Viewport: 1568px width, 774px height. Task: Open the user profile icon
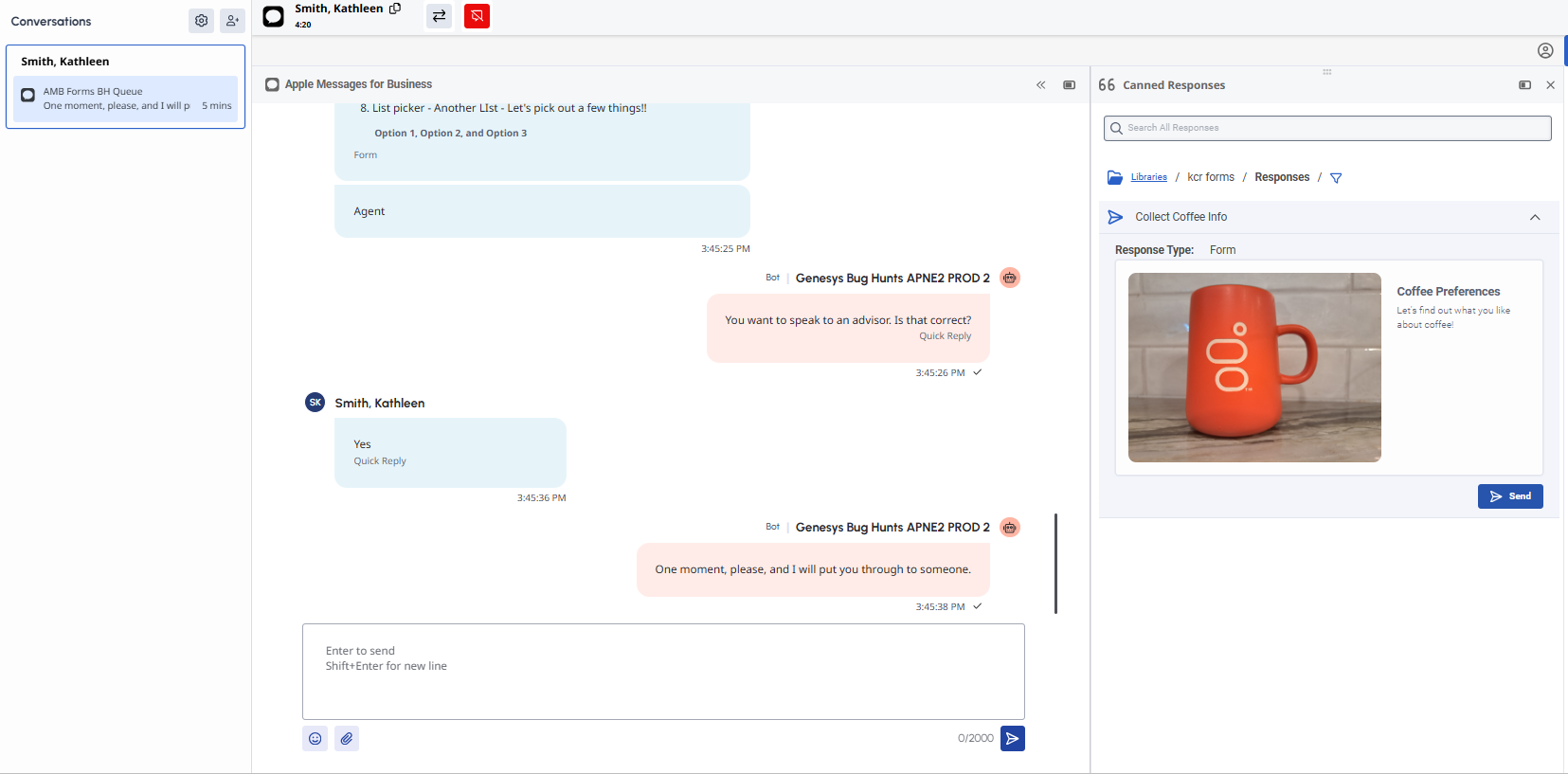(1545, 51)
